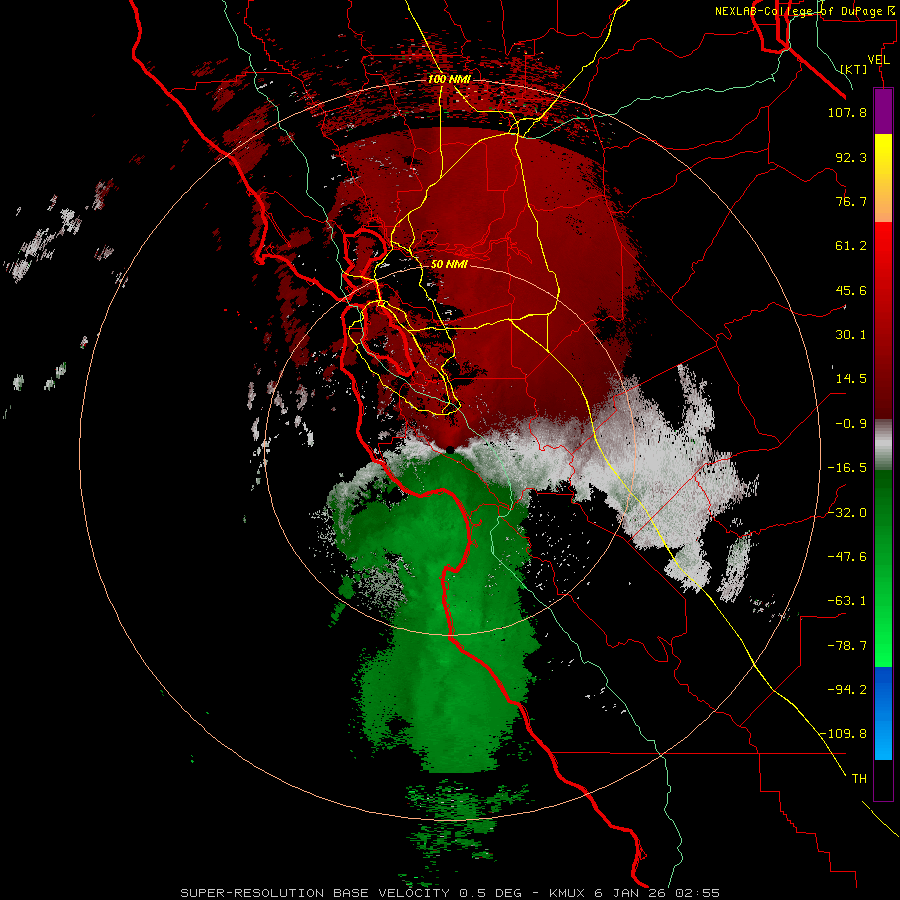Click the [KT] units label
The height and width of the screenshot is (900, 900).
854,69
